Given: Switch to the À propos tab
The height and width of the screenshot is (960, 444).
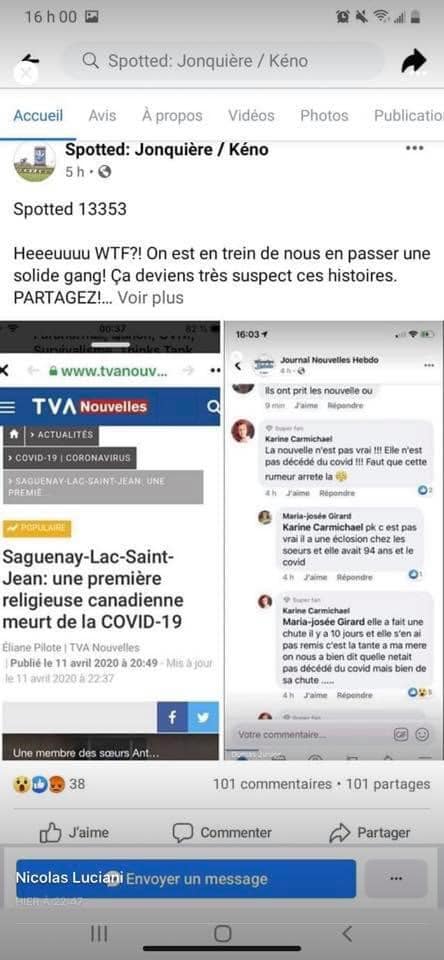Looking at the screenshot, I should pos(172,116).
